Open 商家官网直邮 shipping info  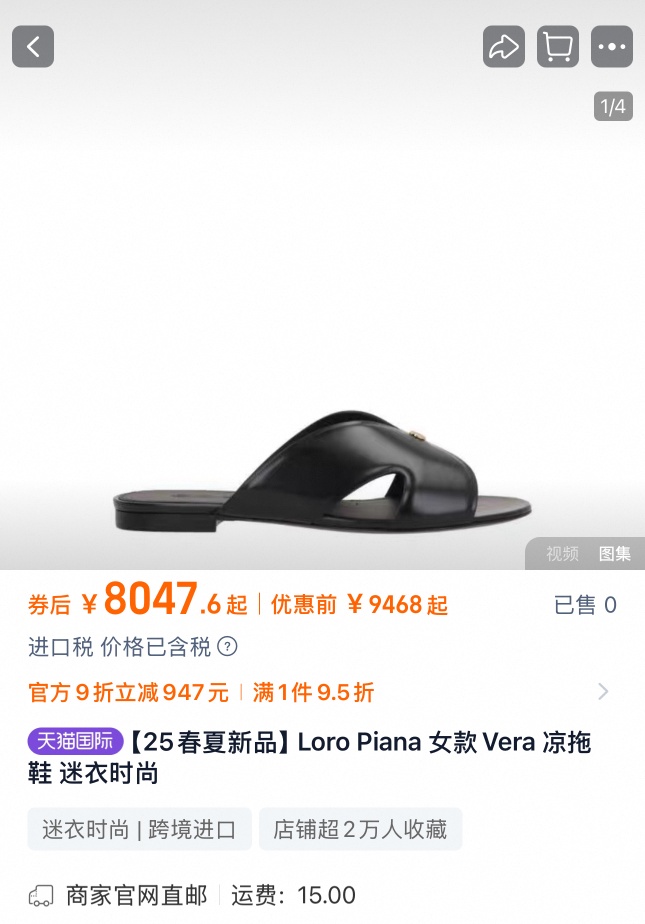[136, 896]
